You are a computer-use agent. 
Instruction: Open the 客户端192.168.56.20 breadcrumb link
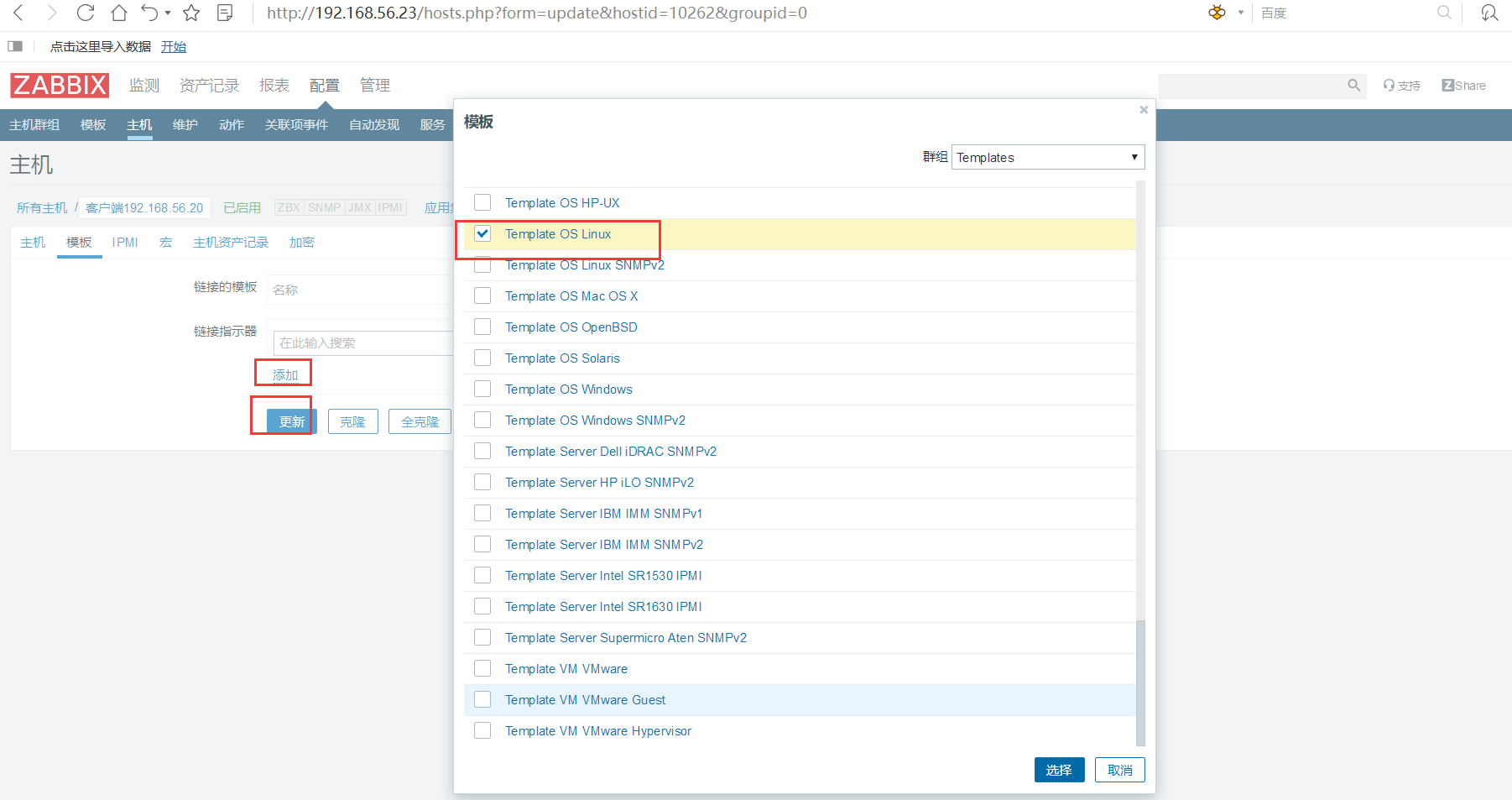[144, 207]
